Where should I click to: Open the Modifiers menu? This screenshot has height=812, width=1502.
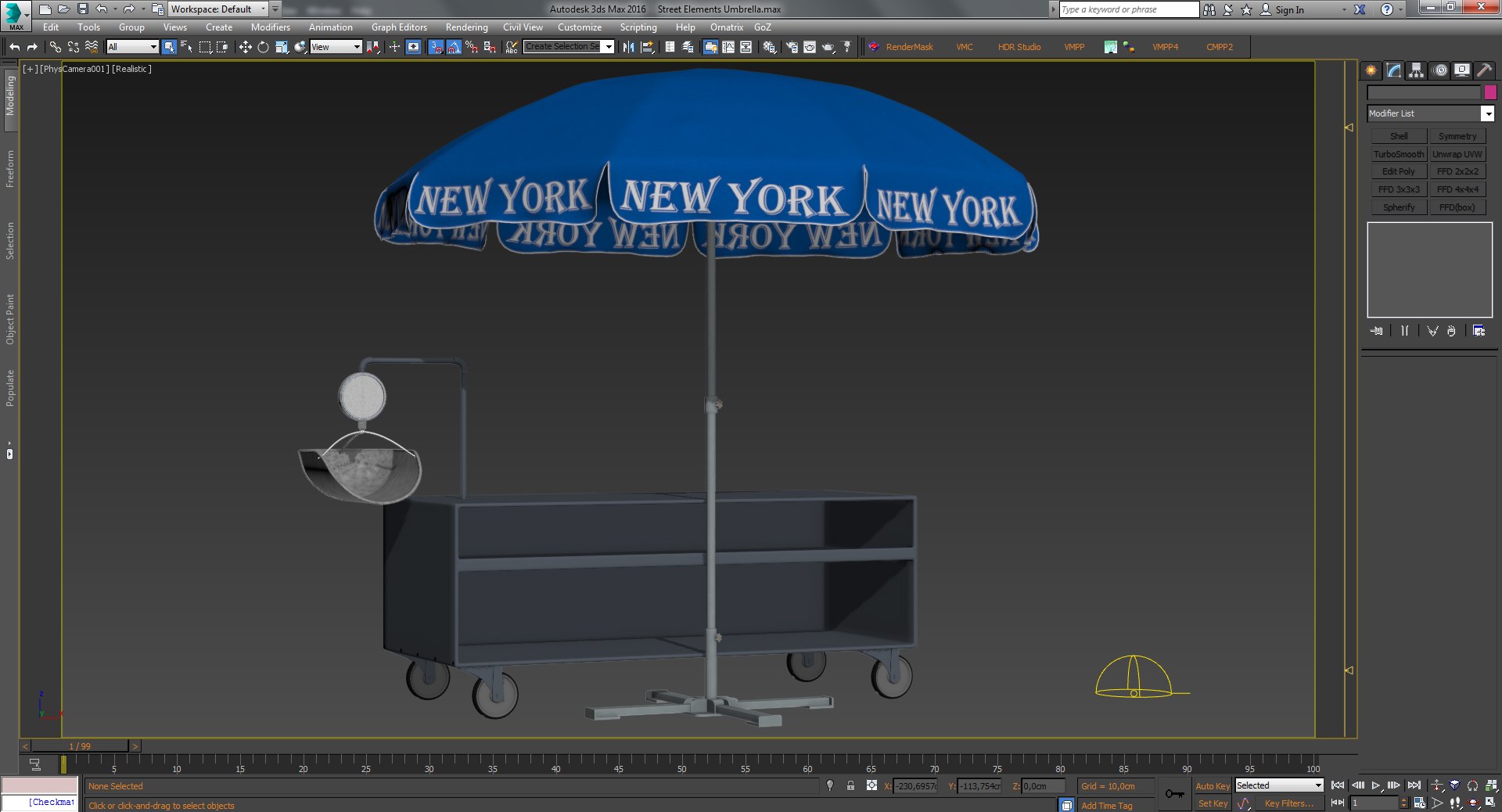(x=271, y=27)
